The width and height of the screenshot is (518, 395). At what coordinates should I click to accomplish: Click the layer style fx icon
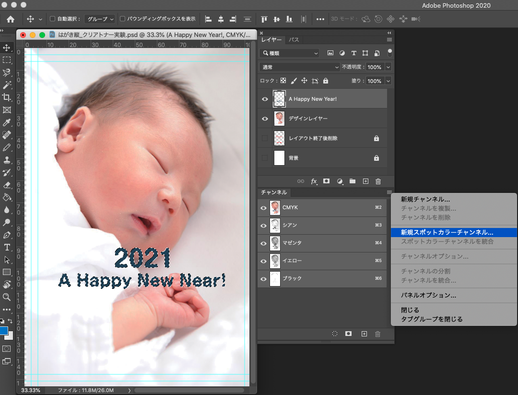pyautogui.click(x=314, y=181)
